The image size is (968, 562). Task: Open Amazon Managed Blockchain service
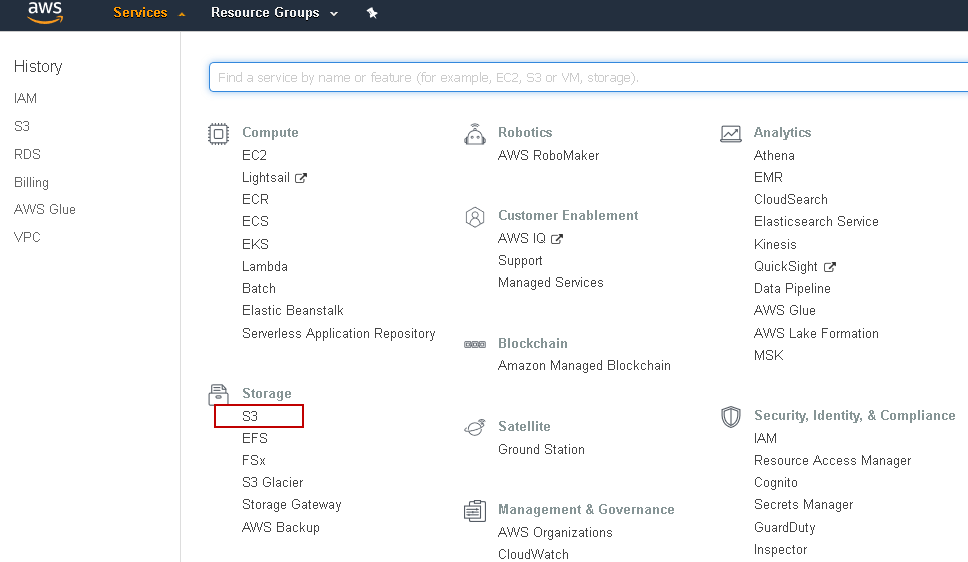(584, 365)
